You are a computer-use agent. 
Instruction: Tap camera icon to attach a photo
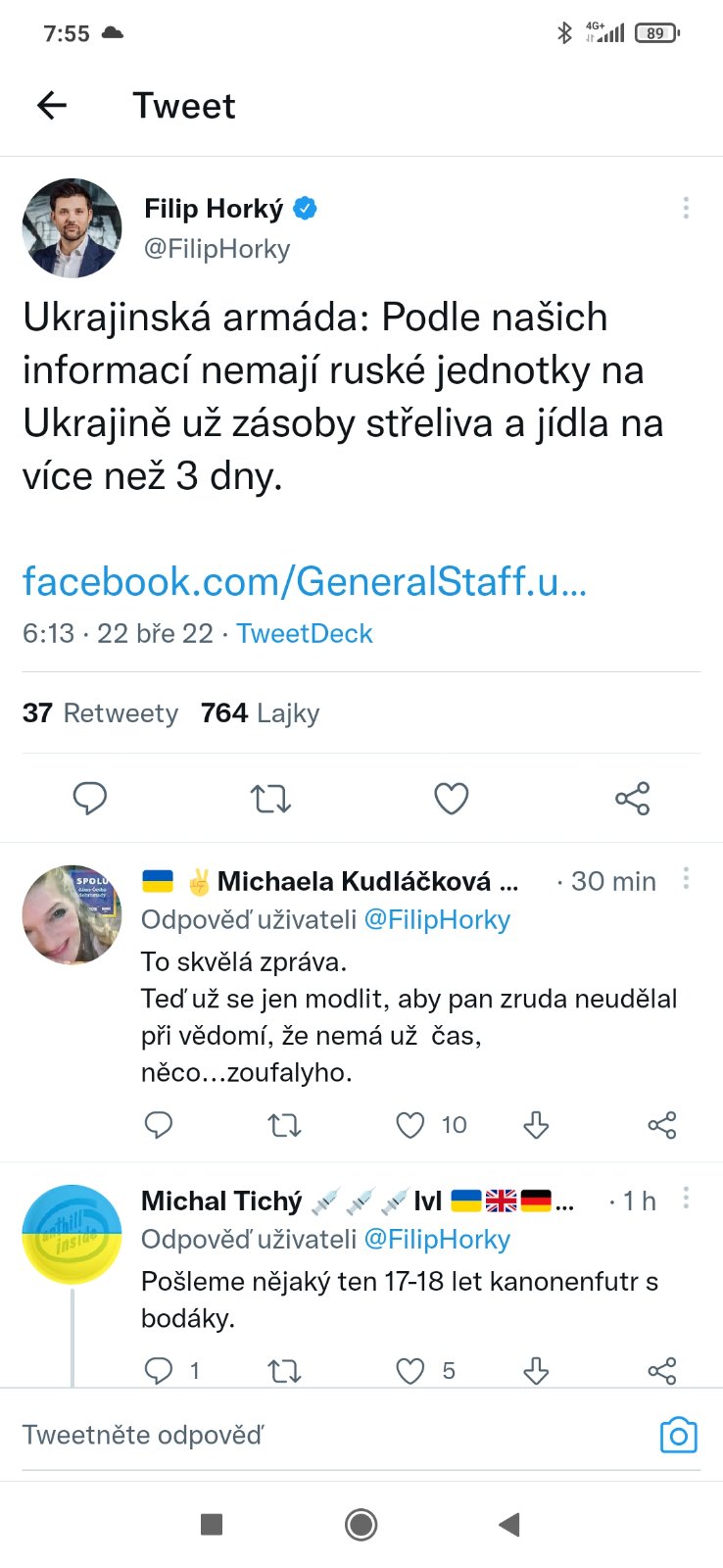coord(678,1436)
